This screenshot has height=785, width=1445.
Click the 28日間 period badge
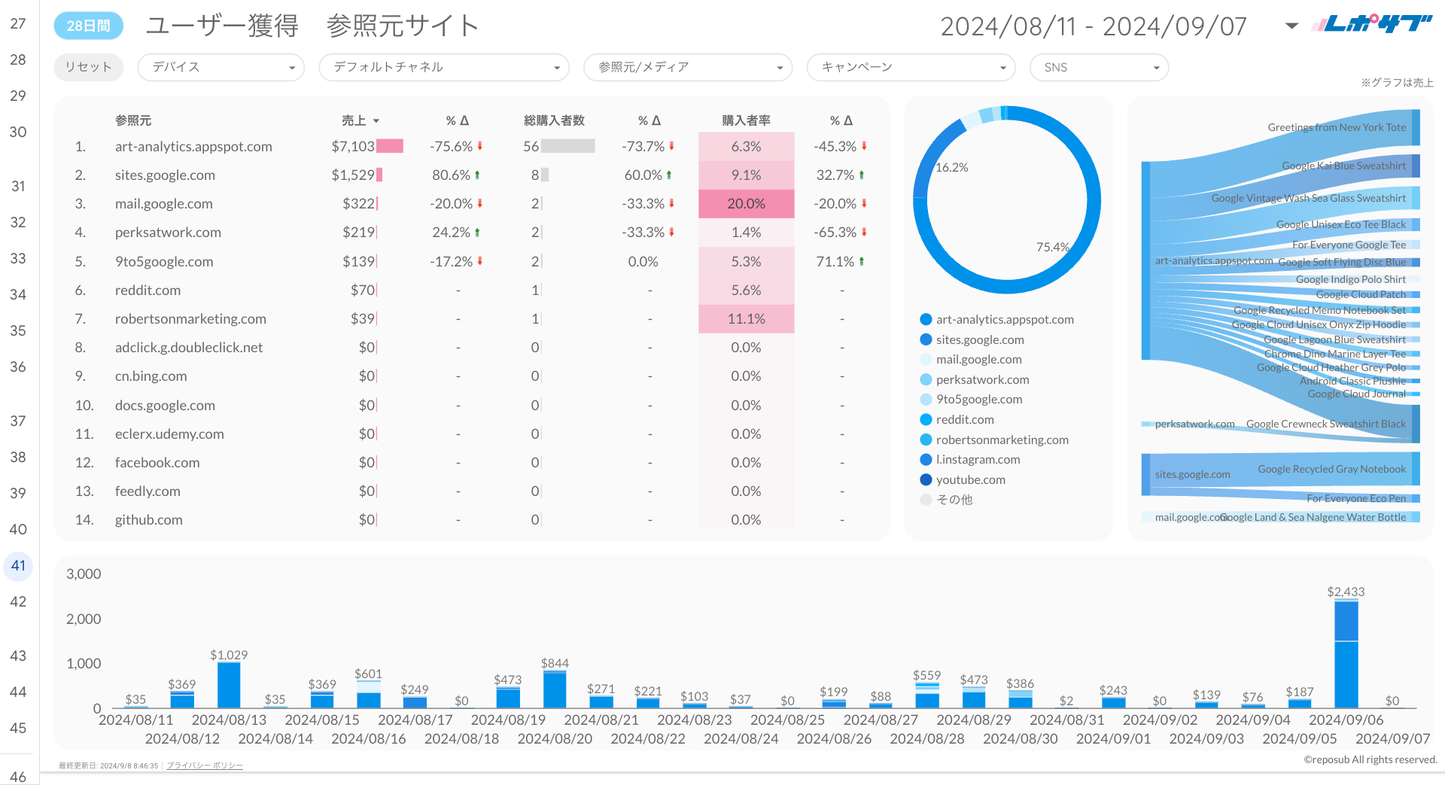point(88,27)
